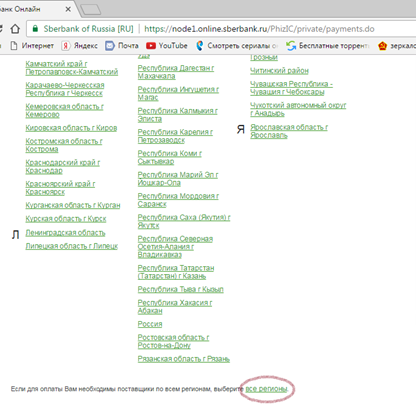Choose Республика Коми г Сыктывкар
This screenshot has width=416, height=416.
(170, 157)
